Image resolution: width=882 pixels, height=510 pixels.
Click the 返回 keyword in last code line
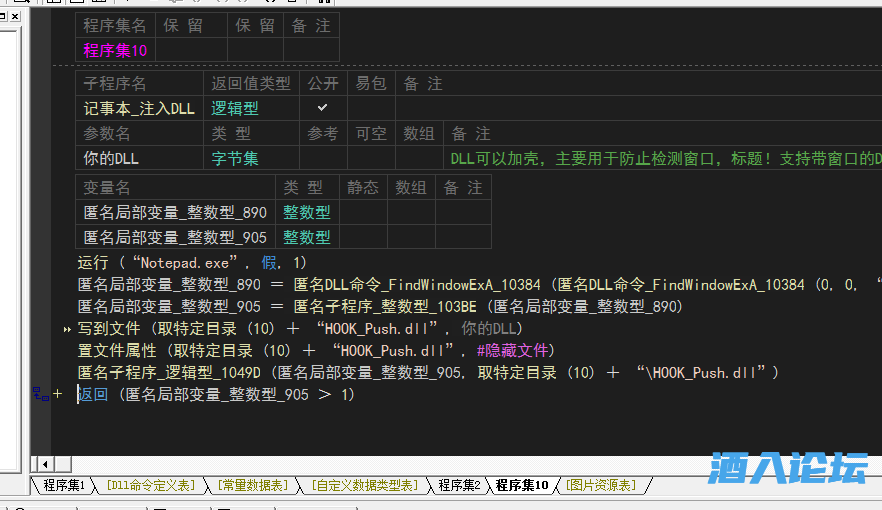[x=93, y=395]
